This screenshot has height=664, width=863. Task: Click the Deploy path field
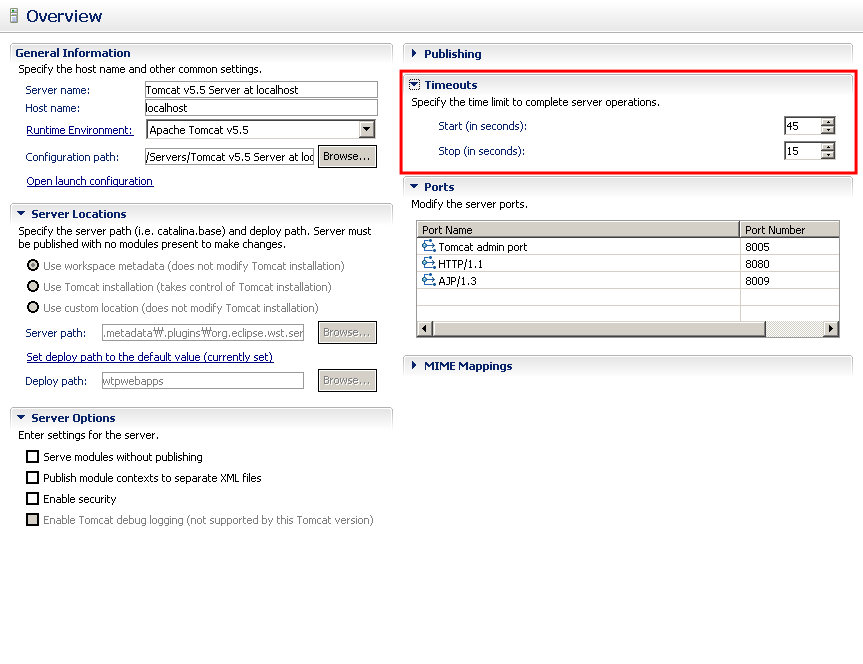coord(203,380)
